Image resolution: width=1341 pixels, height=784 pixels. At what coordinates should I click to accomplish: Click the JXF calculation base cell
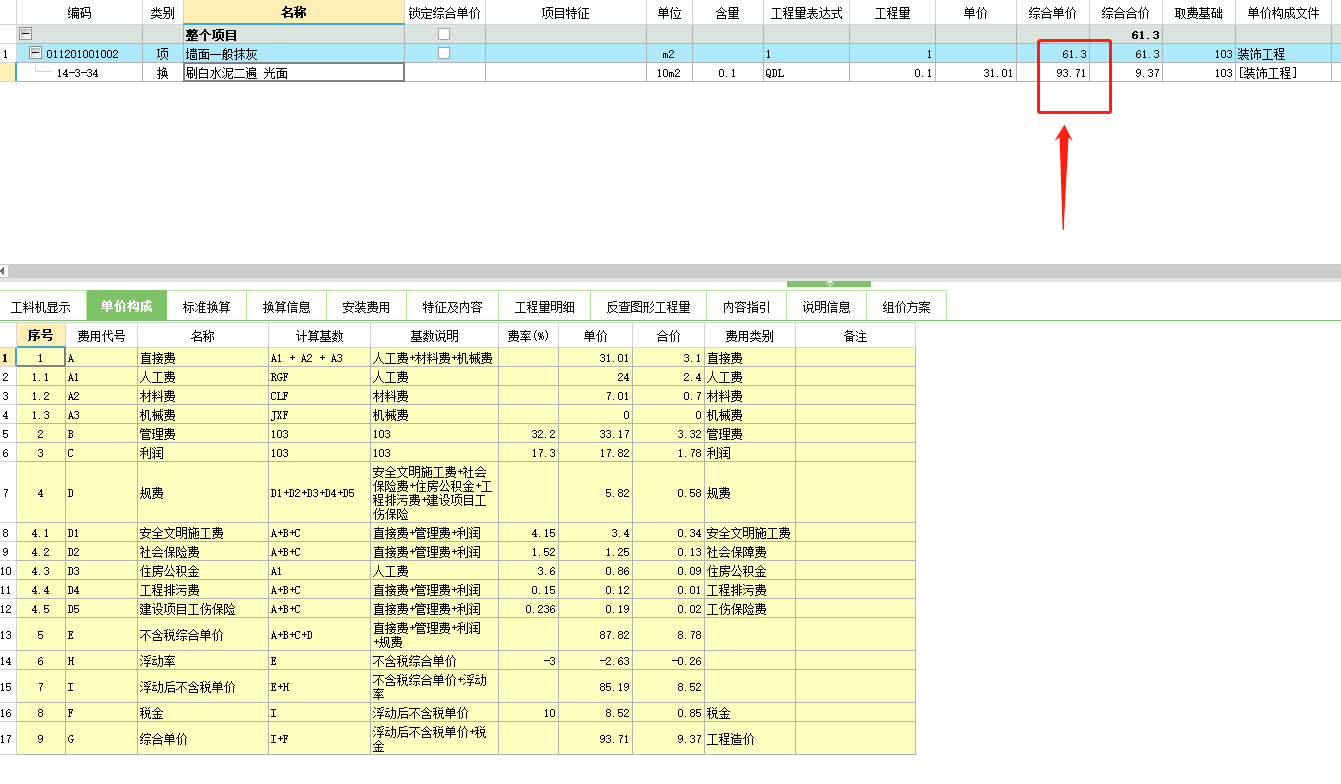319,415
